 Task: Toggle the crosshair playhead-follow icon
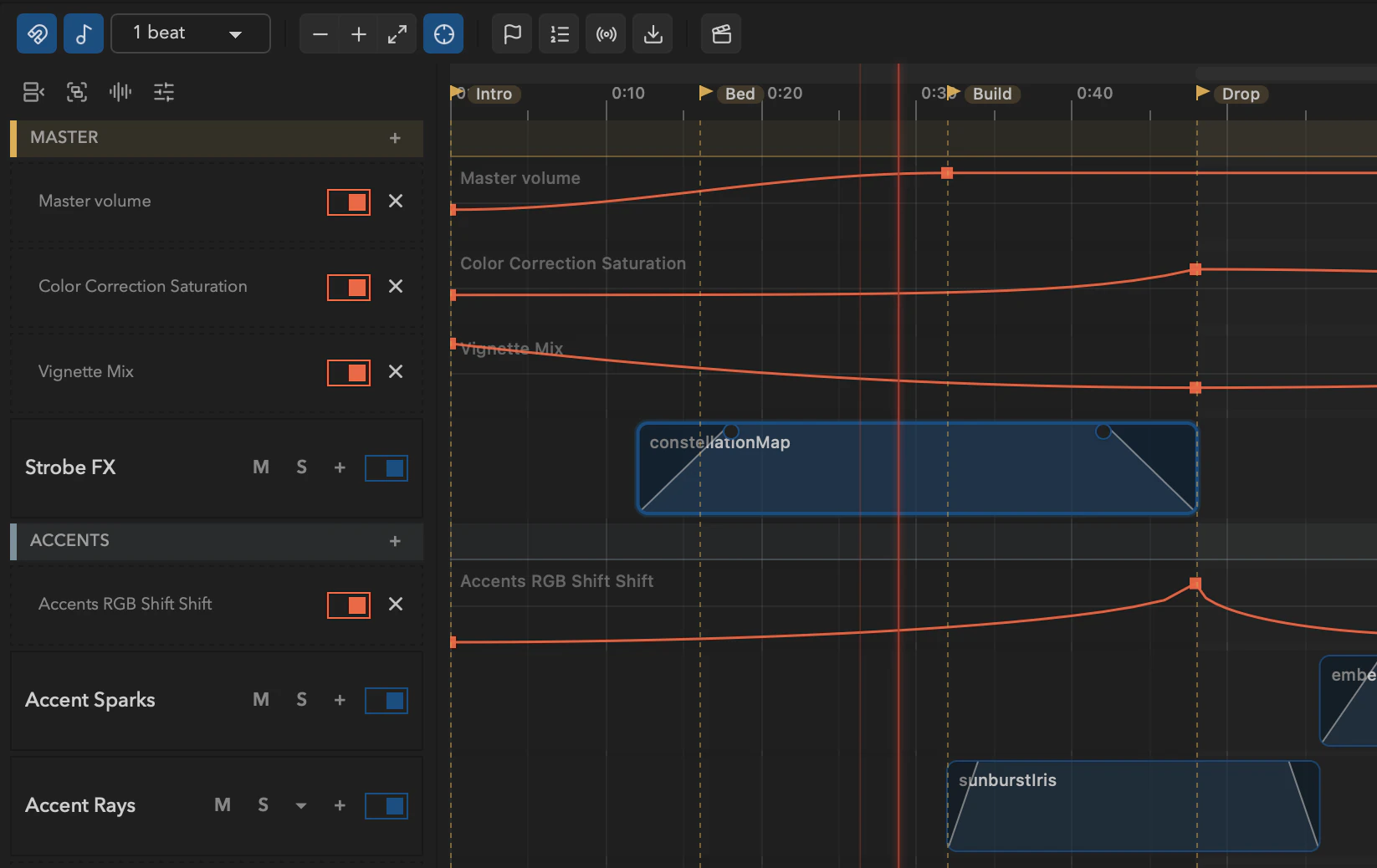click(443, 34)
